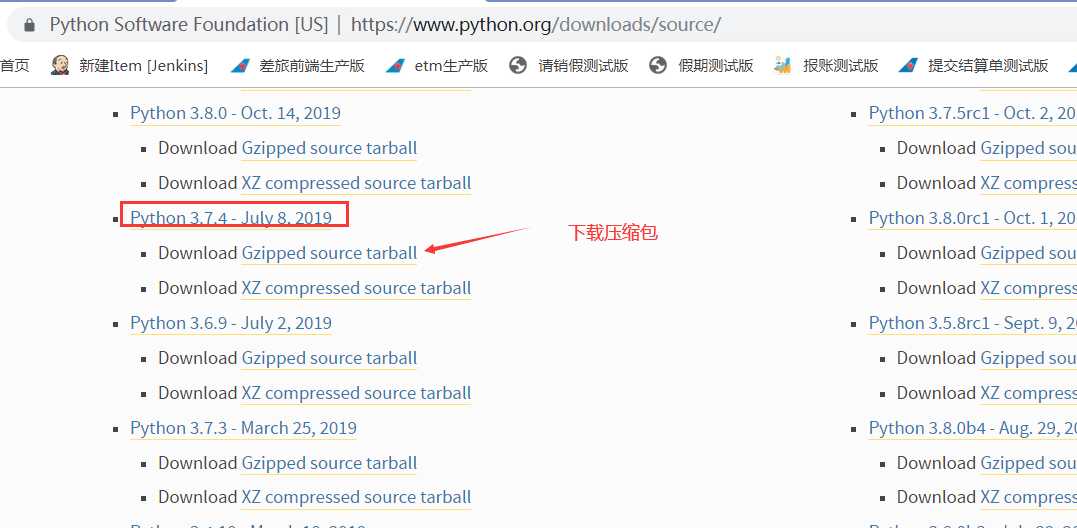The width and height of the screenshot is (1077, 528).
Task: Click the icon beside 提交结算单测试版
Action: [x=907, y=66]
